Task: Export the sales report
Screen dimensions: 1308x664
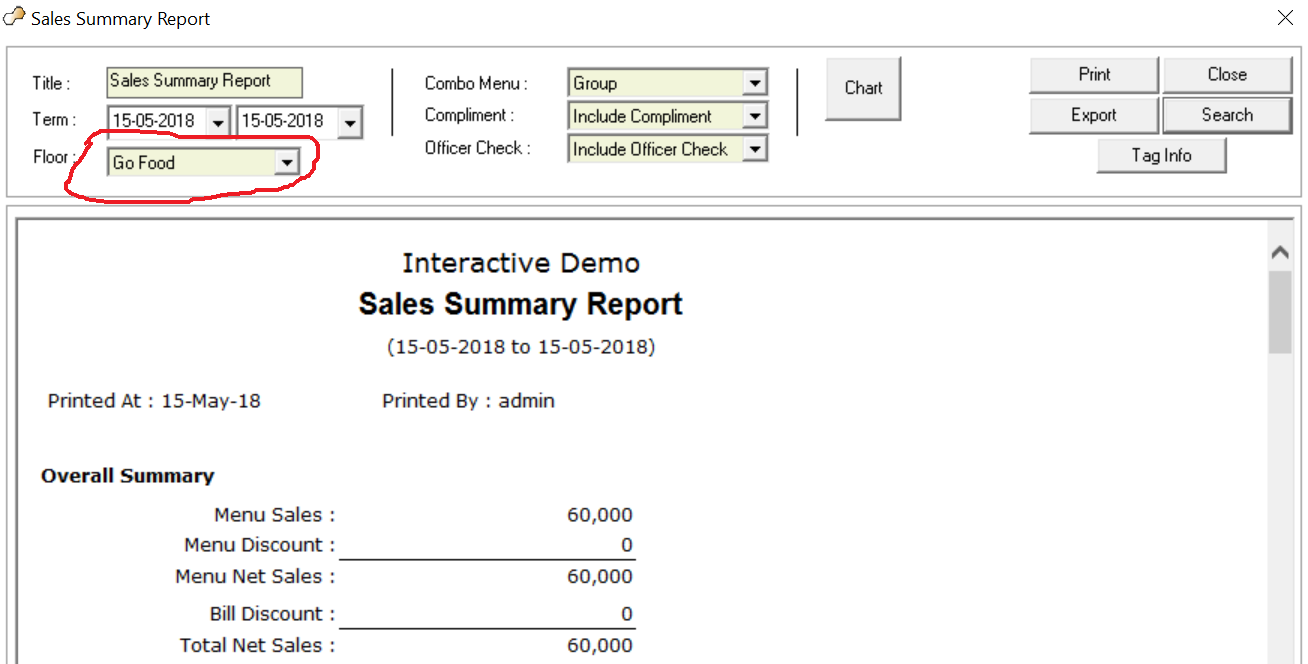Action: click(1093, 115)
